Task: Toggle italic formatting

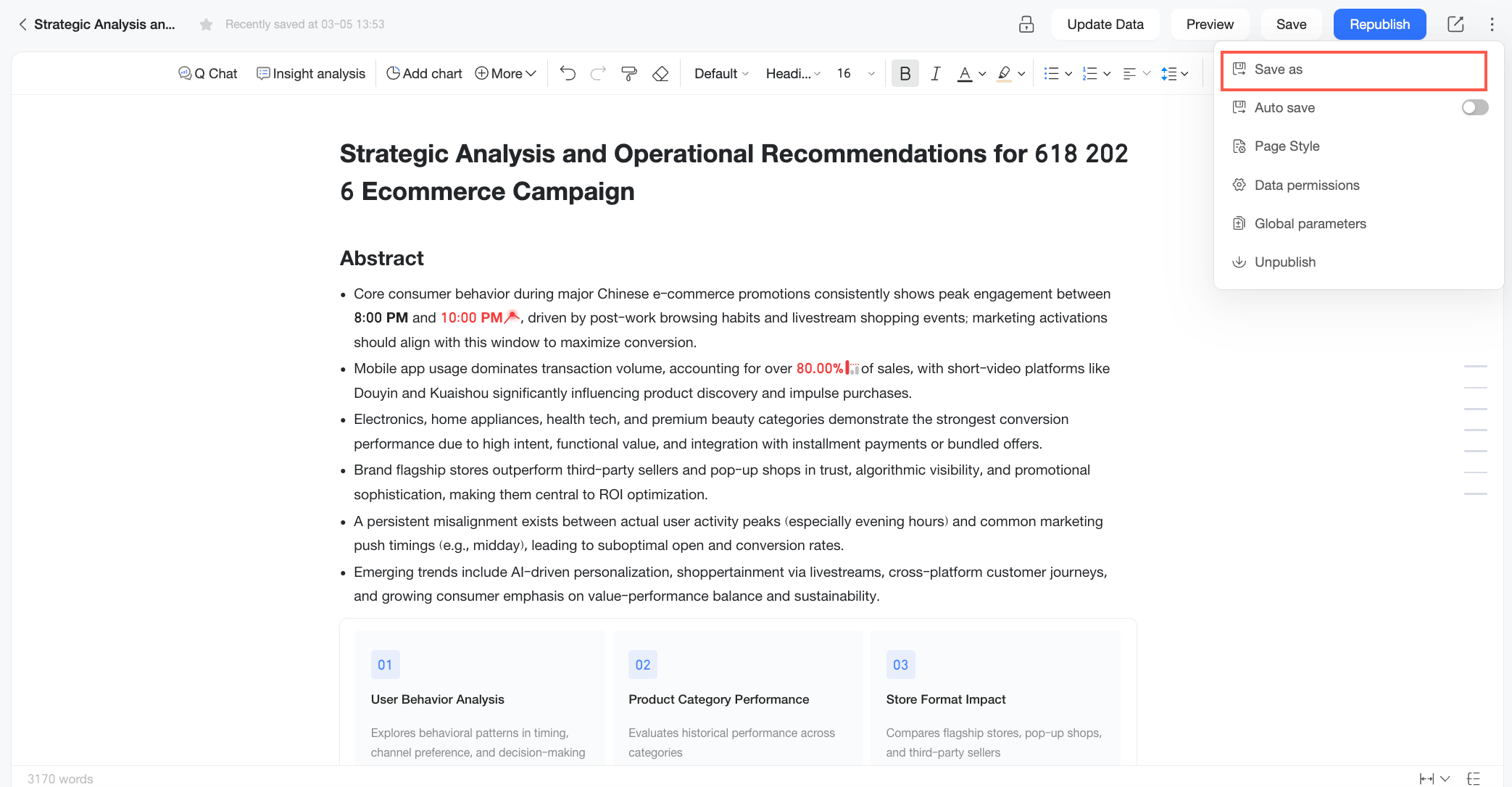Action: click(x=936, y=73)
